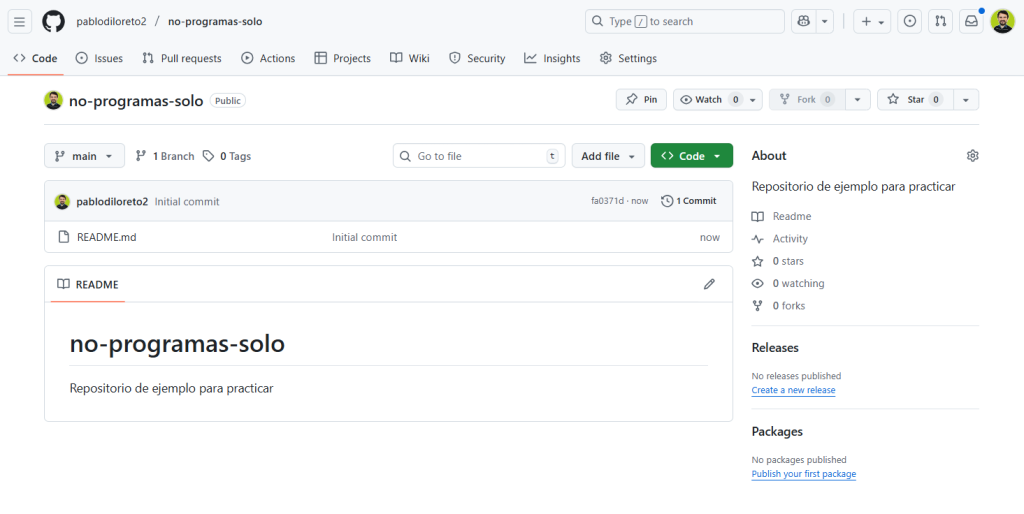The width and height of the screenshot is (1024, 514).
Task: Click the GitHub logo icon
Action: click(53, 21)
